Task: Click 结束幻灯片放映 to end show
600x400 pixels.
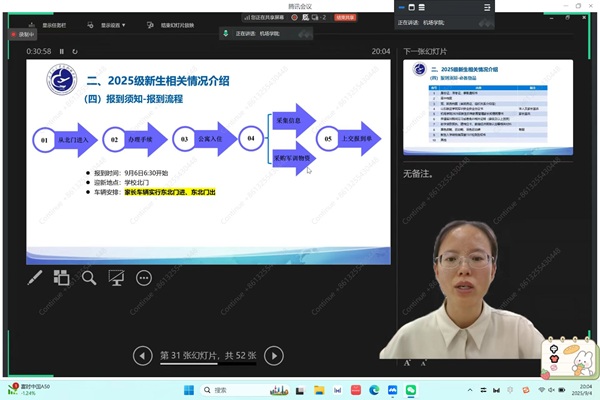Action: click(178, 23)
